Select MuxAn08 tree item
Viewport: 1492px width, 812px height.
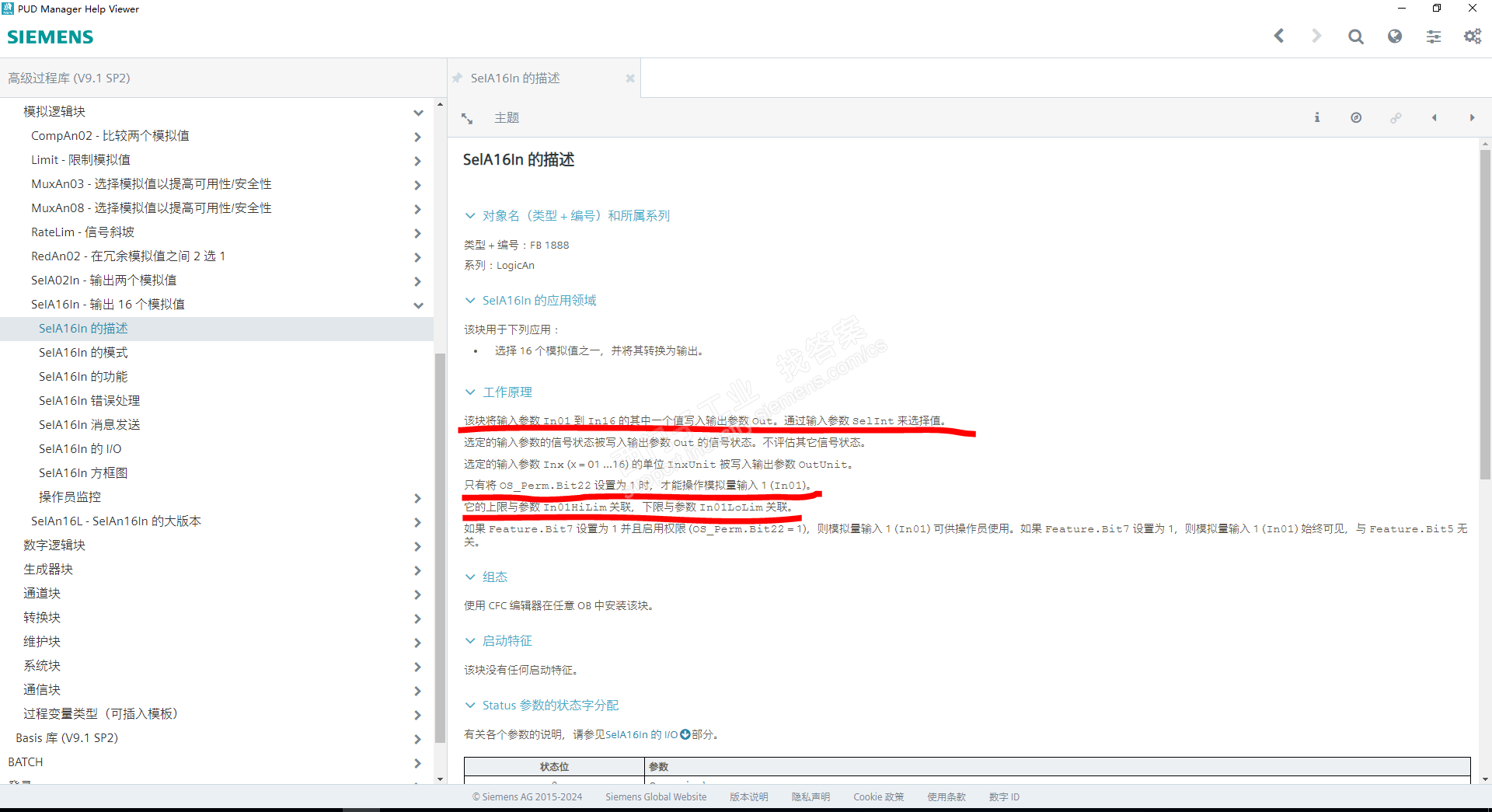[152, 208]
